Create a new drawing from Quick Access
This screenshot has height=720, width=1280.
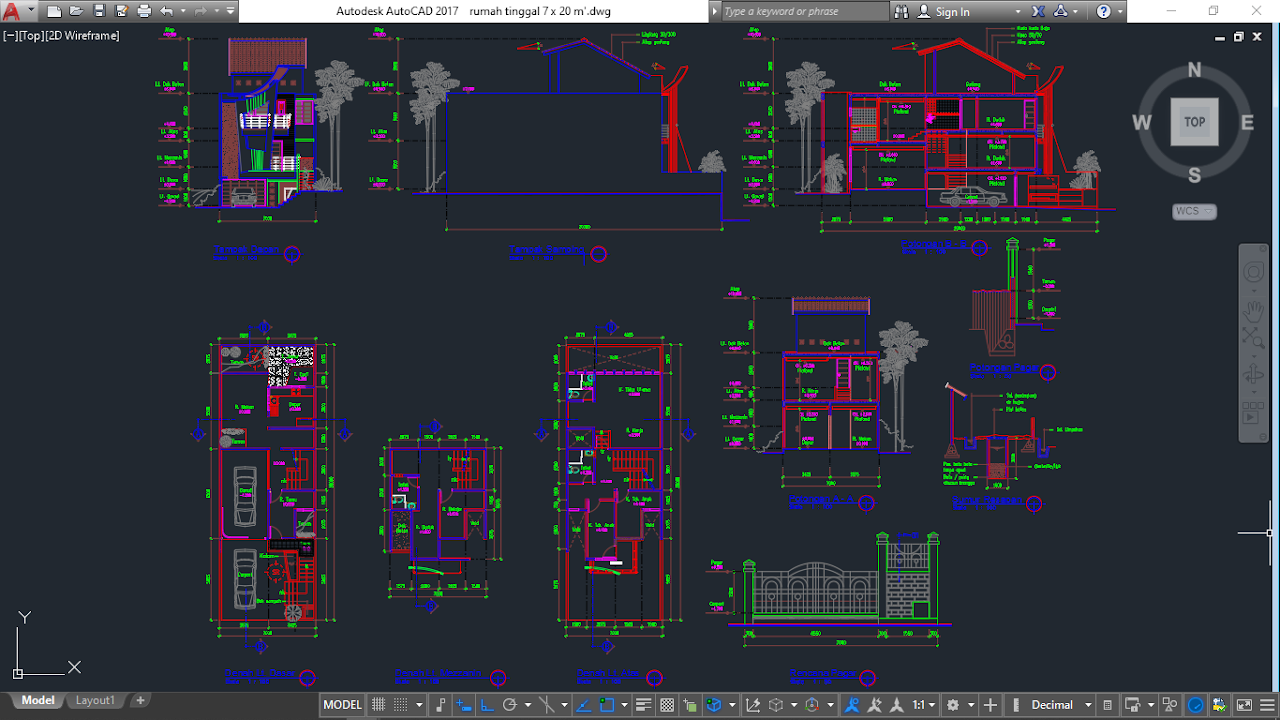point(55,11)
